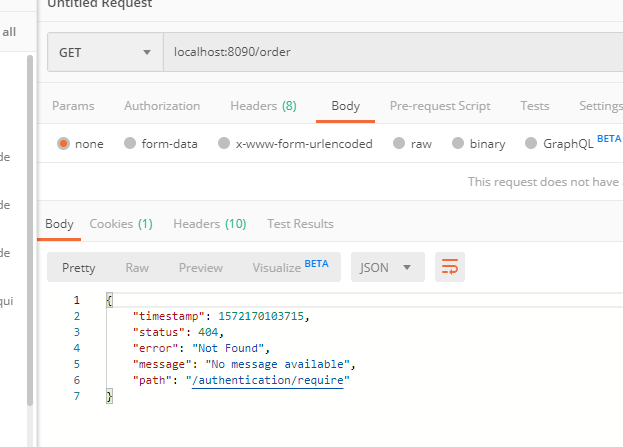The height and width of the screenshot is (447, 623).
Task: Select the form-data radio option
Action: (x=130, y=143)
